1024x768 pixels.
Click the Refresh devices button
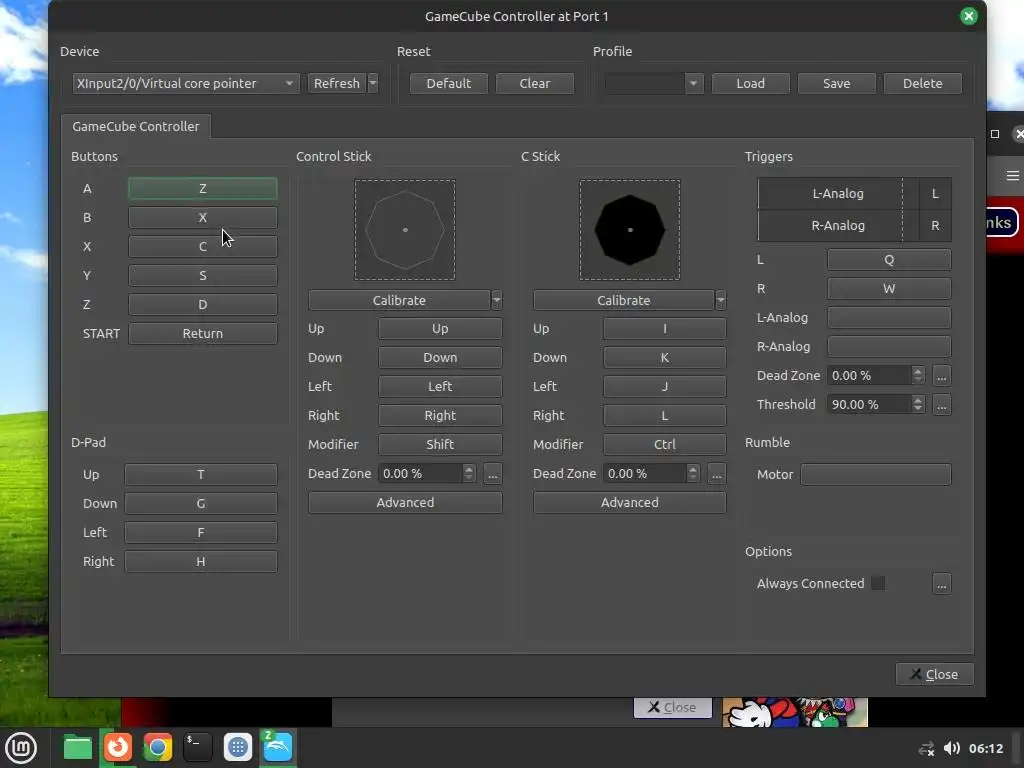(x=337, y=83)
